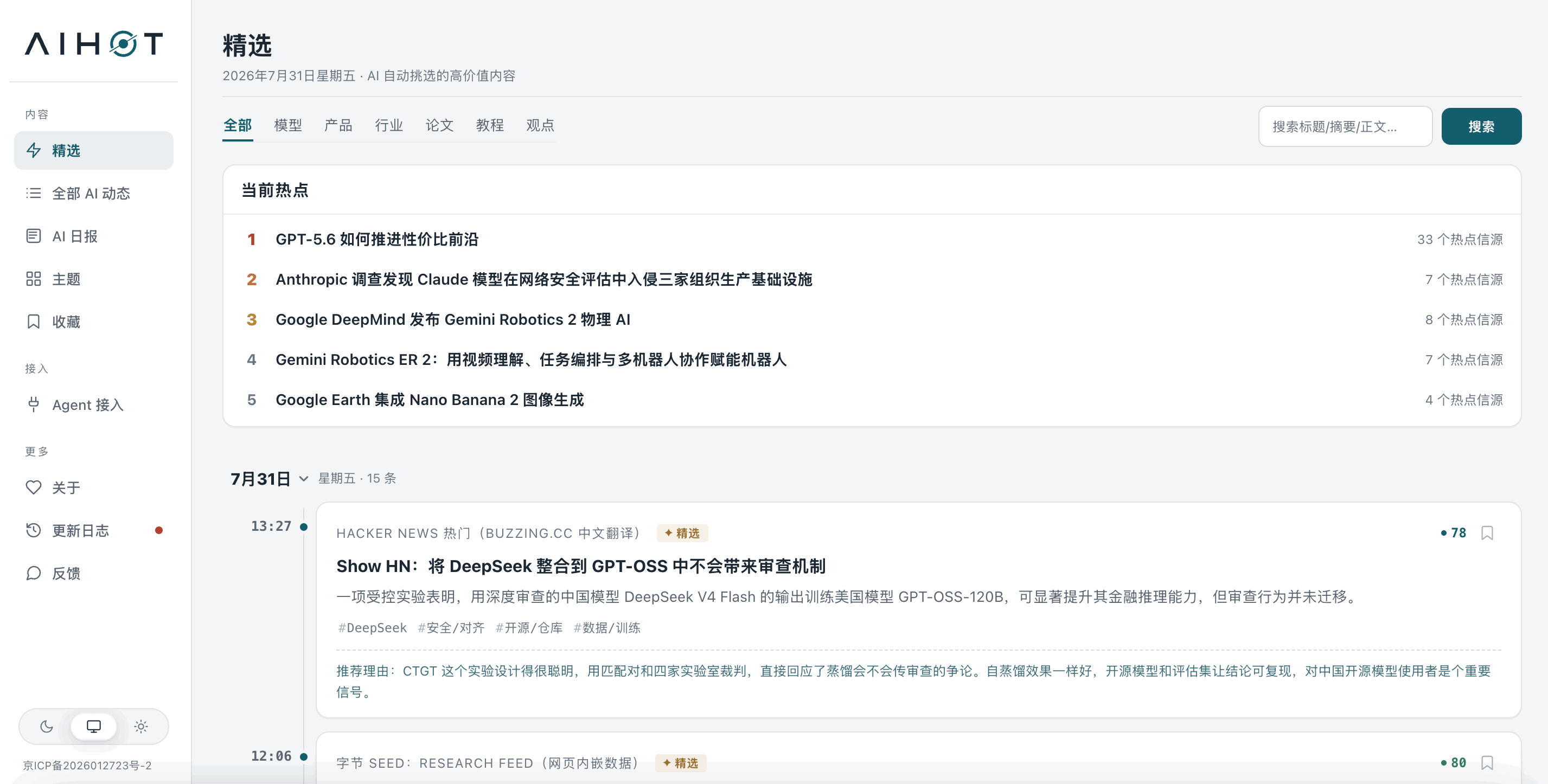Click the score 80 on 字节 SEED article
This screenshot has height=784, width=1548.
pos(1454,762)
